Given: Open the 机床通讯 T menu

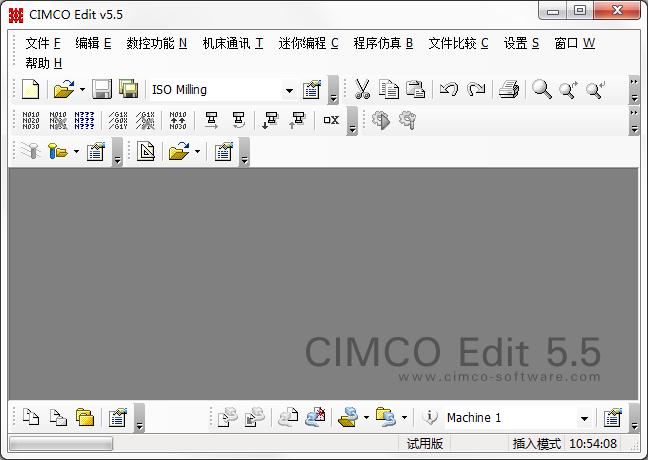Looking at the screenshot, I should 233,43.
